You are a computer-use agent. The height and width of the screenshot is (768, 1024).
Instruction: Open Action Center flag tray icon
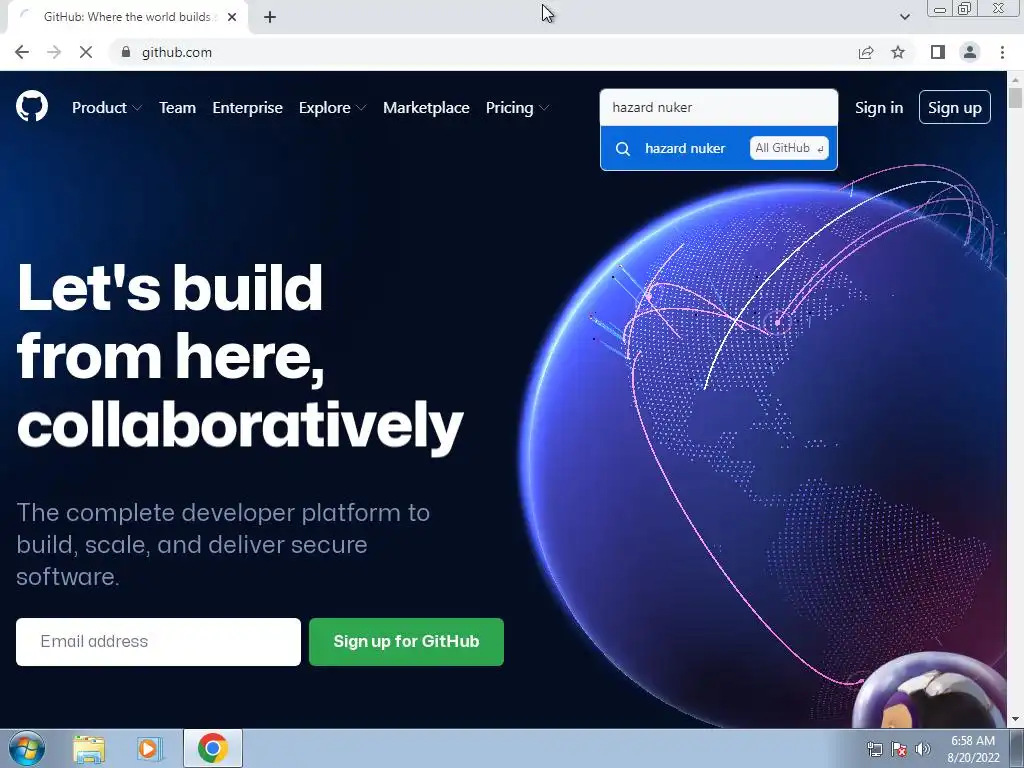pos(899,749)
